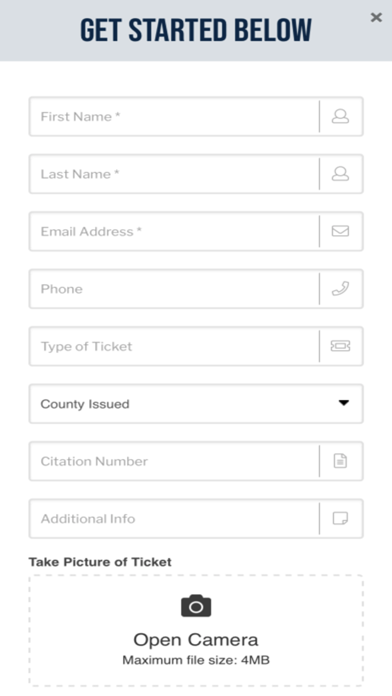The width and height of the screenshot is (392, 696).
Task: Click the County Issued dropdown arrow
Action: [x=344, y=403]
